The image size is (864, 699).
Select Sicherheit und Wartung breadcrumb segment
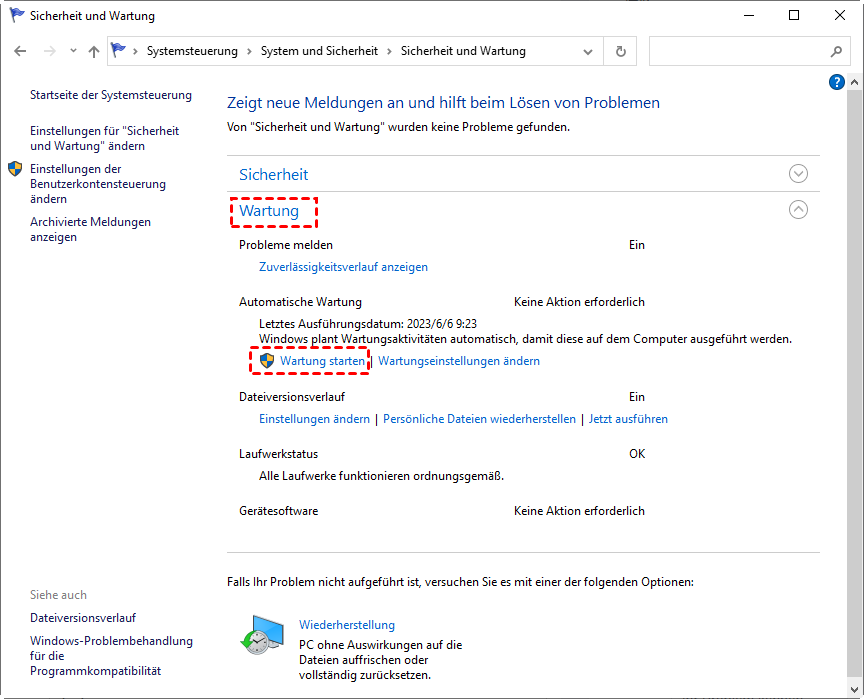pos(463,51)
